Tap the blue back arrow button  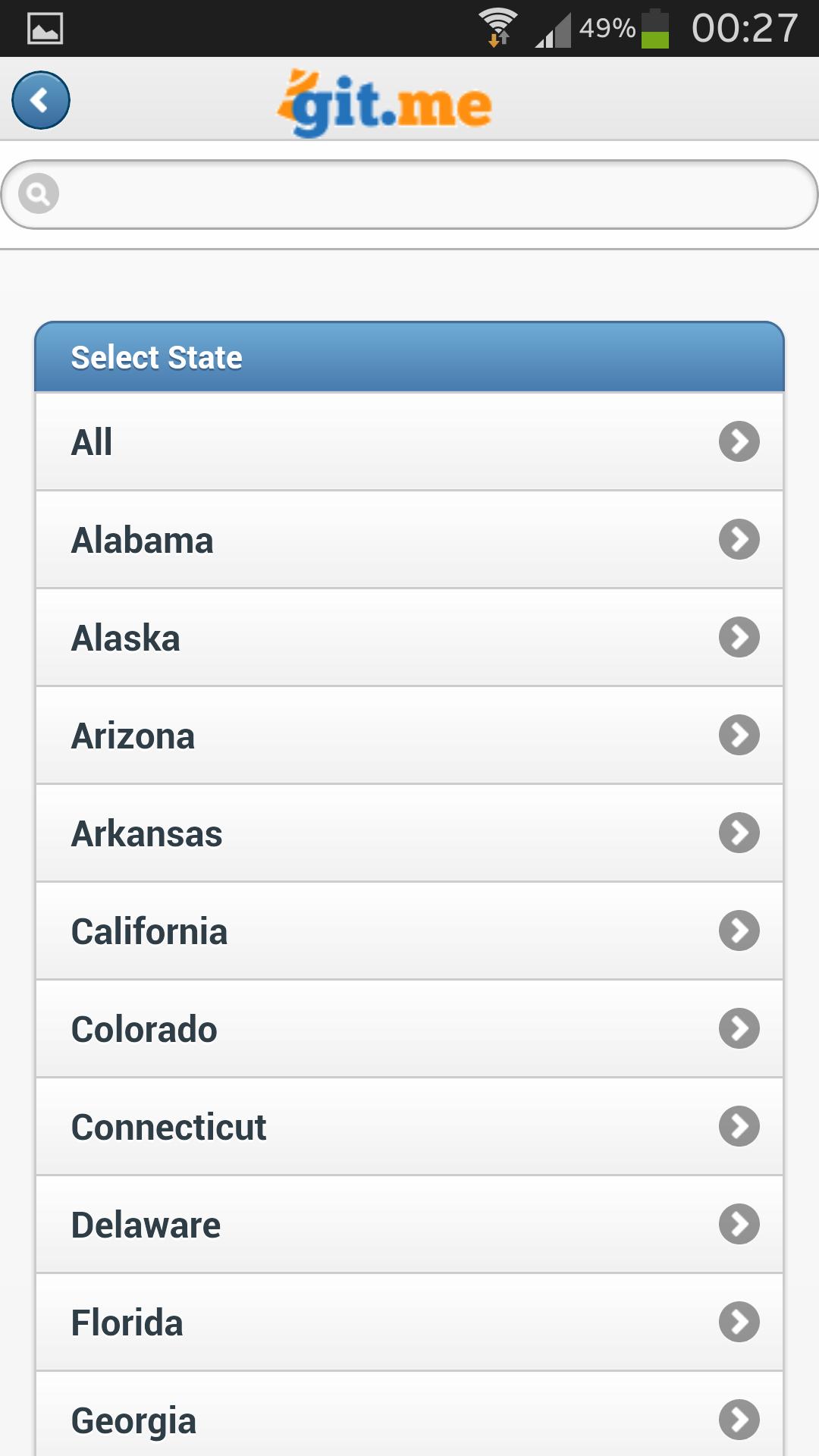(x=41, y=100)
